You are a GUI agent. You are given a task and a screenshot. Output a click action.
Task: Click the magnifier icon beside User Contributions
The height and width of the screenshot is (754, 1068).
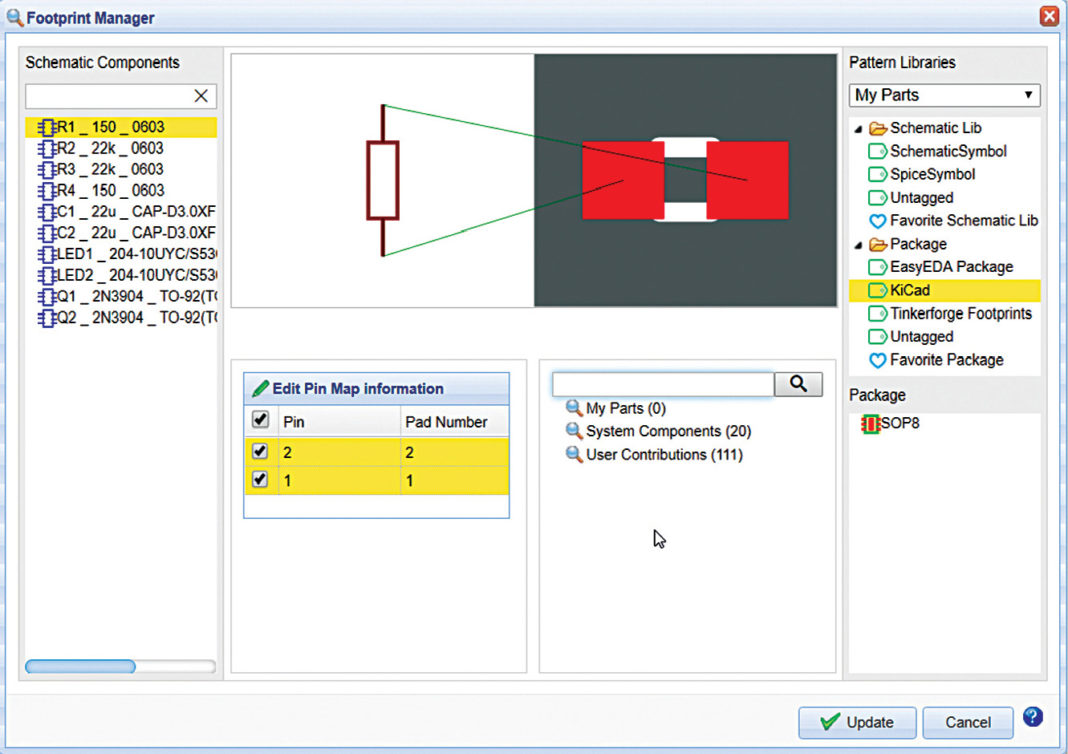pyautogui.click(x=572, y=455)
